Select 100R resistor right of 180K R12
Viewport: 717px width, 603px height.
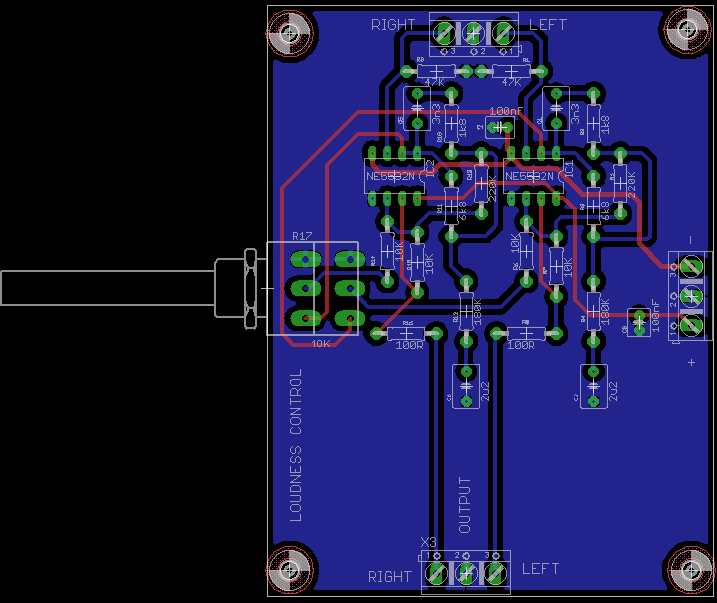click(525, 333)
